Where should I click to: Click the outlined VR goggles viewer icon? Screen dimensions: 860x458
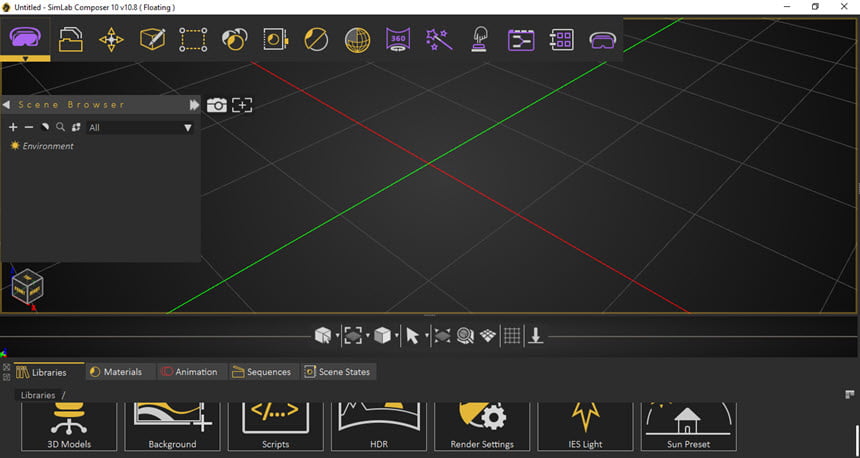[x=602, y=40]
